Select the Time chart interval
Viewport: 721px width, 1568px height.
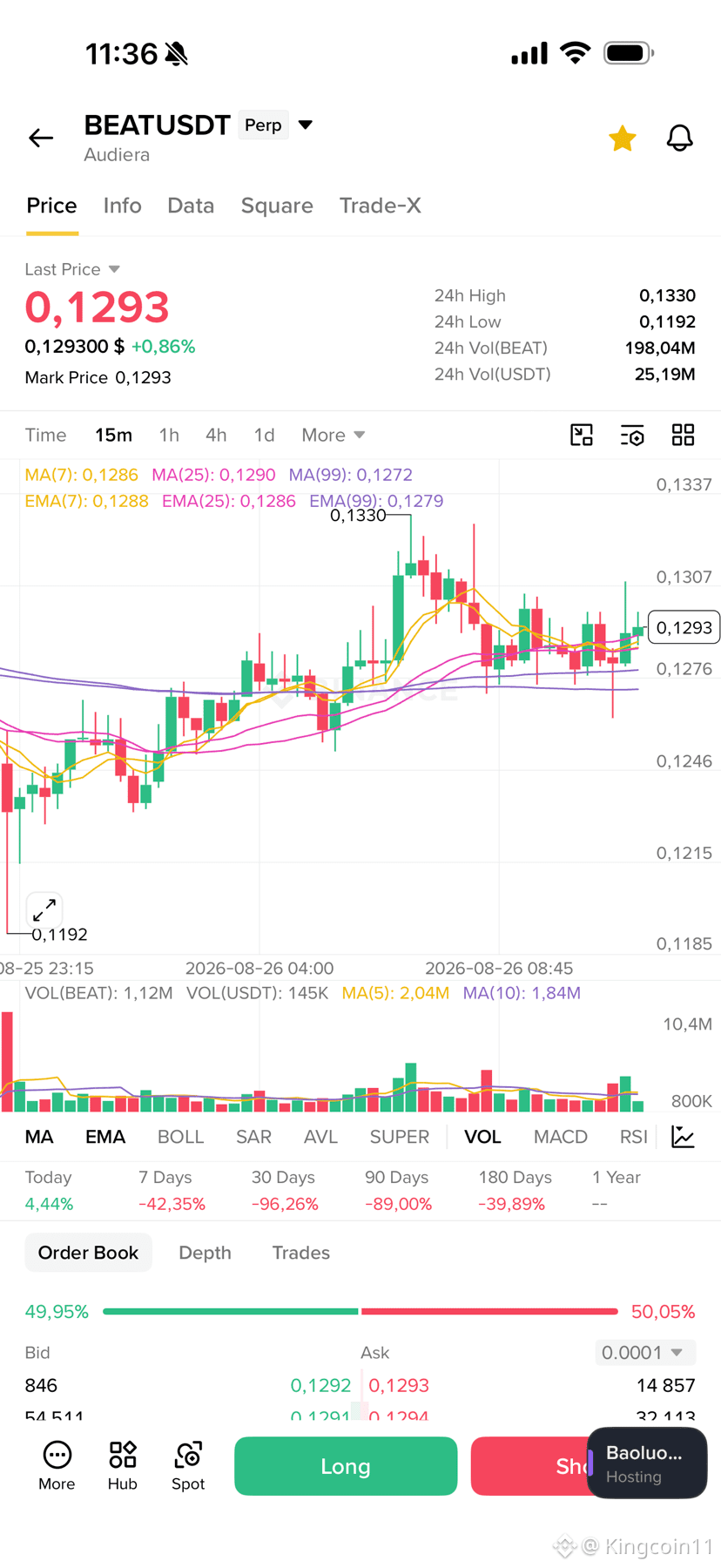(45, 435)
